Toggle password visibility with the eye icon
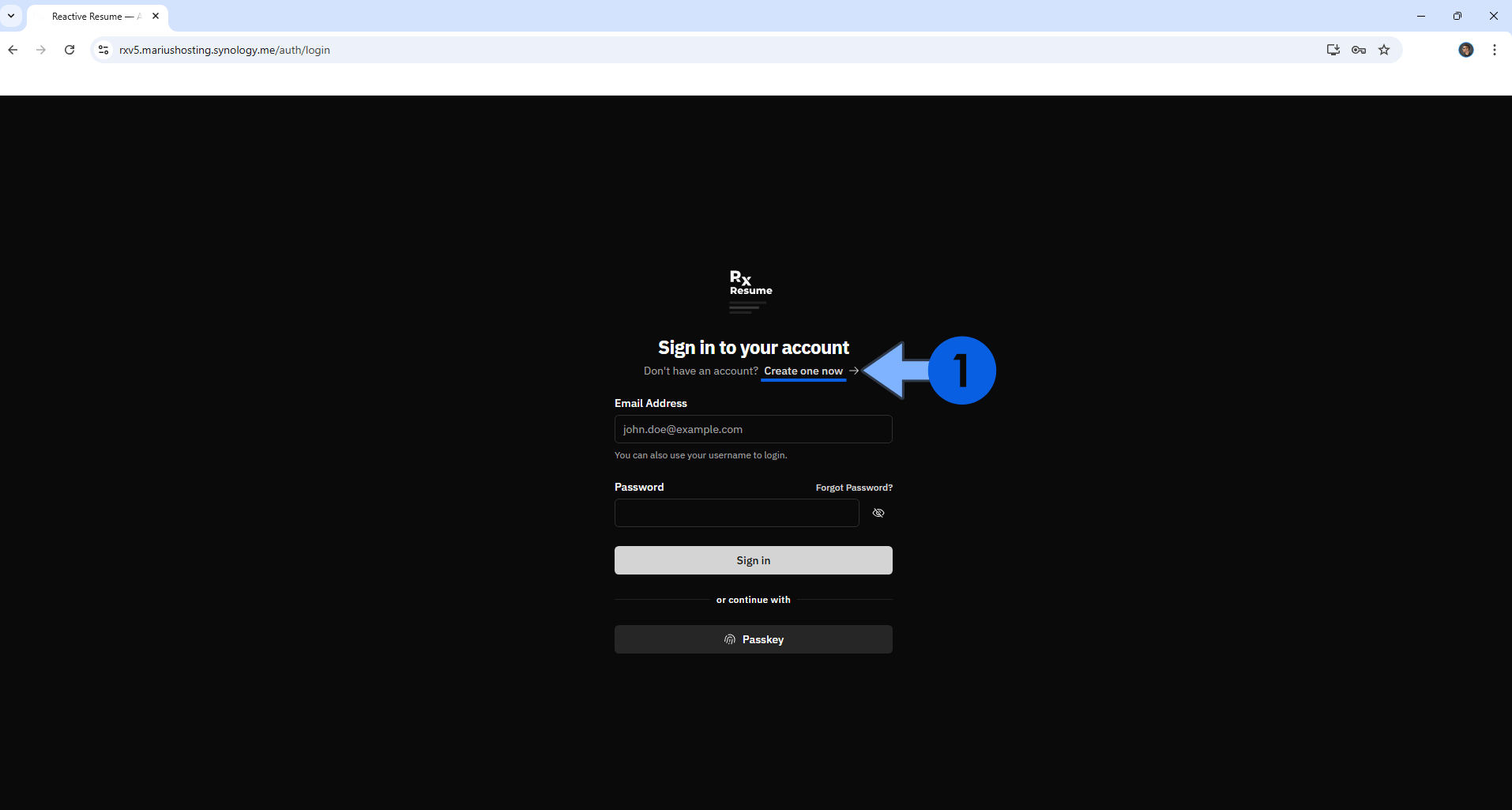 pyautogui.click(x=878, y=512)
